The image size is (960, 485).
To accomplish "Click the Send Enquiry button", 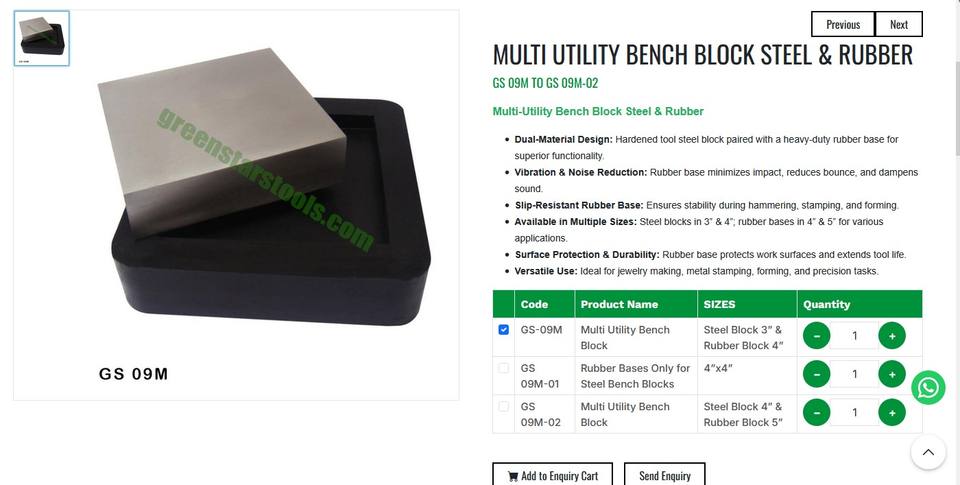I will pyautogui.click(x=665, y=475).
